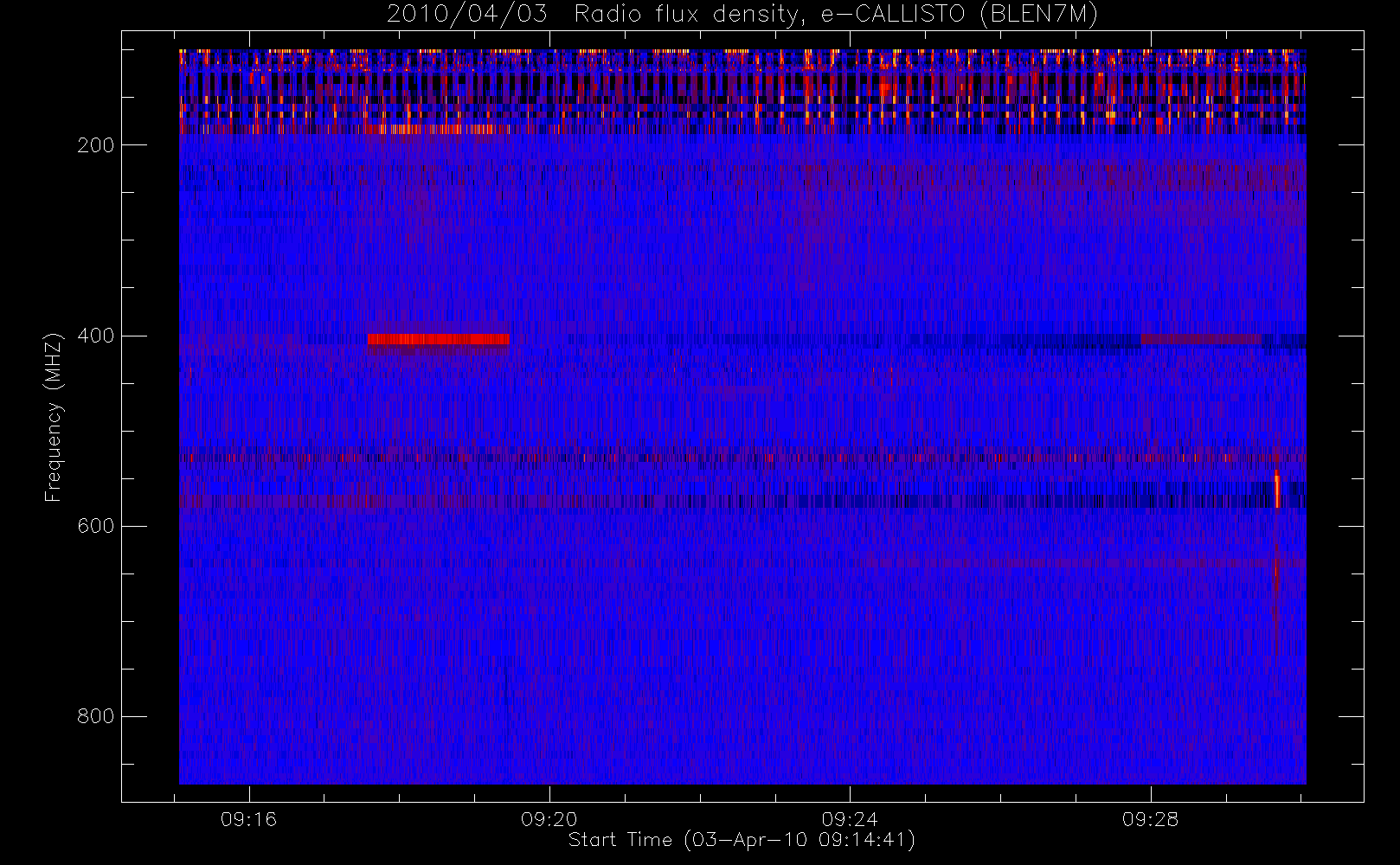The width and height of the screenshot is (1400, 865).
Task: Click the 09:28 time tick label
Action: coord(1150,819)
